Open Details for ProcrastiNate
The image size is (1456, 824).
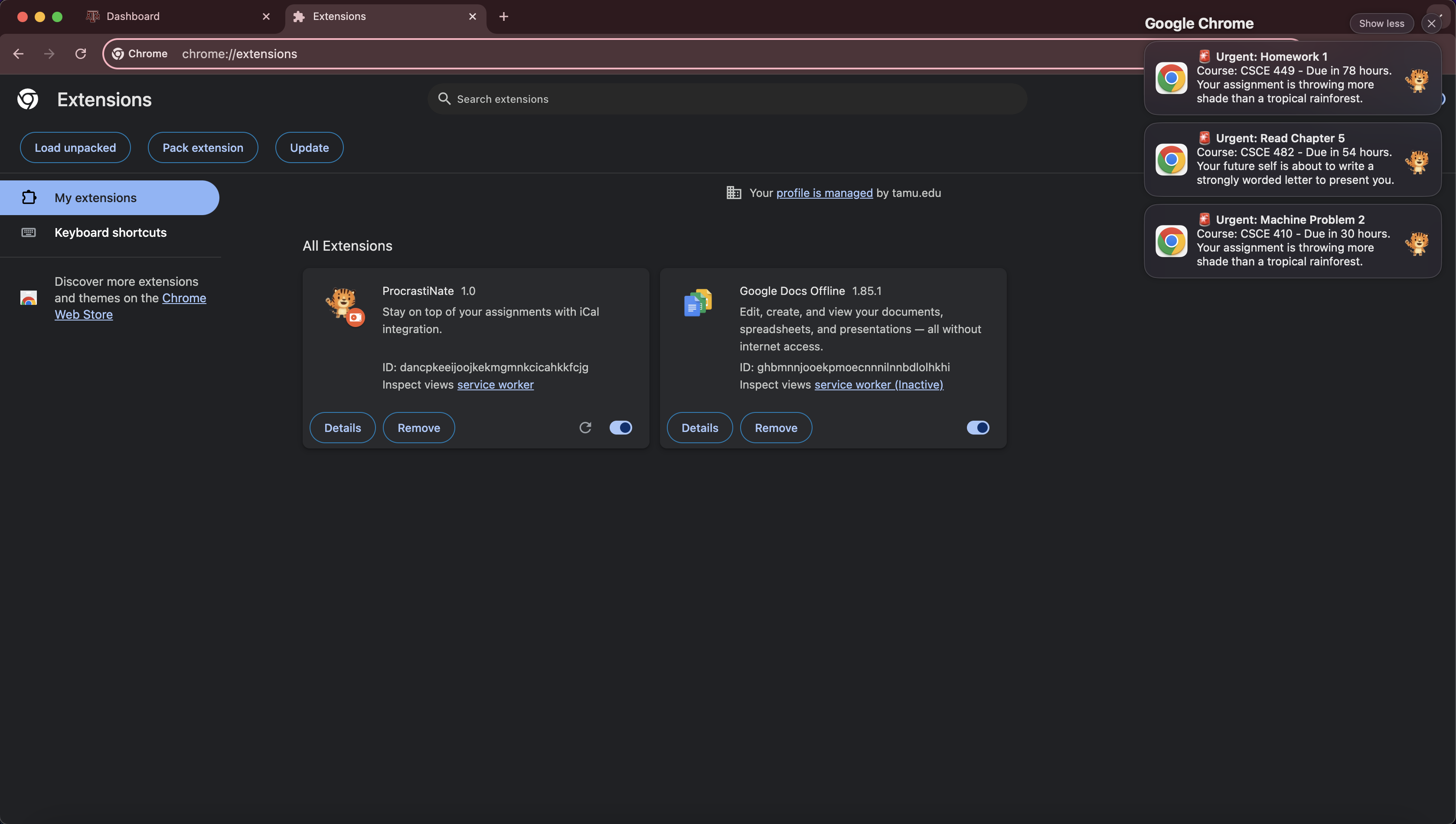click(343, 428)
